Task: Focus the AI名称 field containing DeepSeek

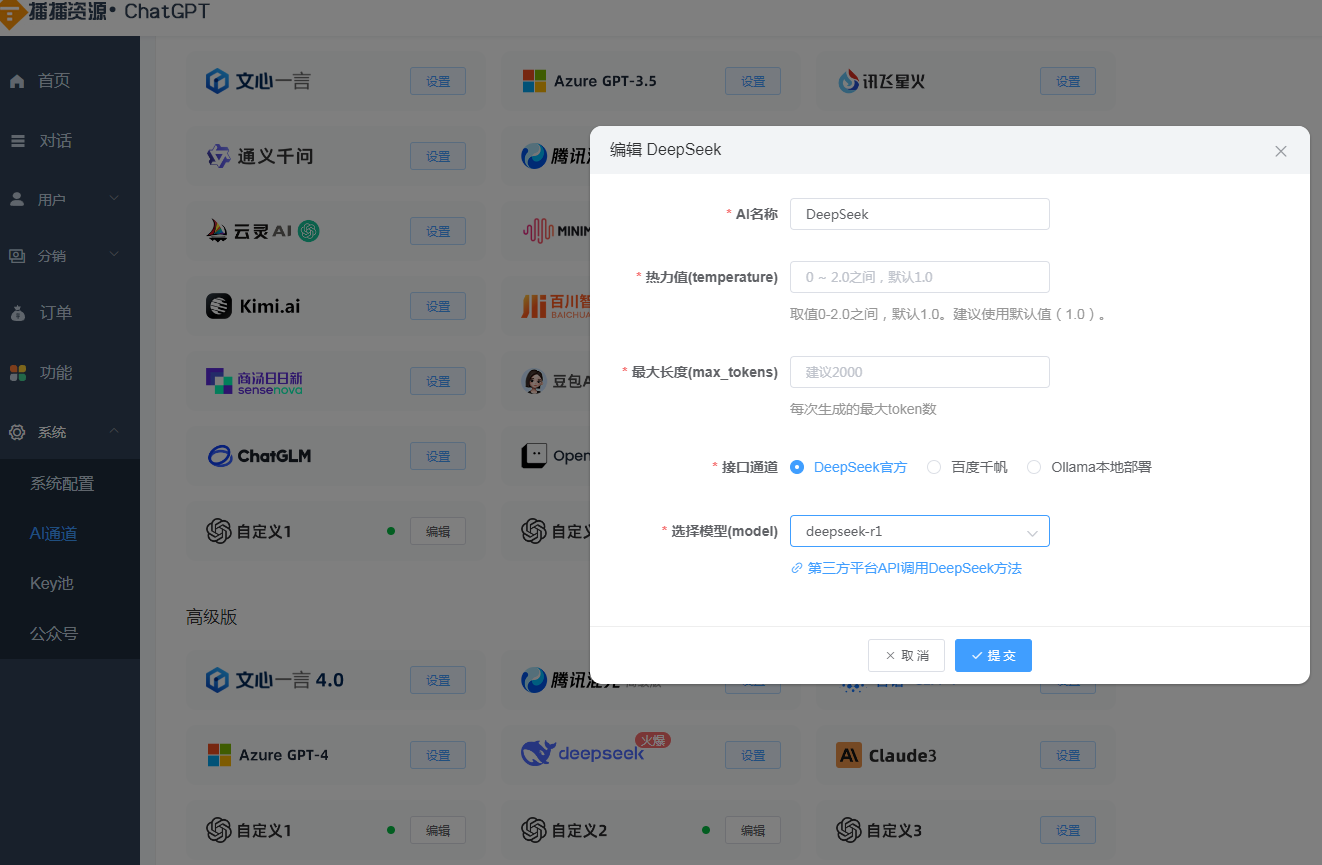Action: coord(920,214)
